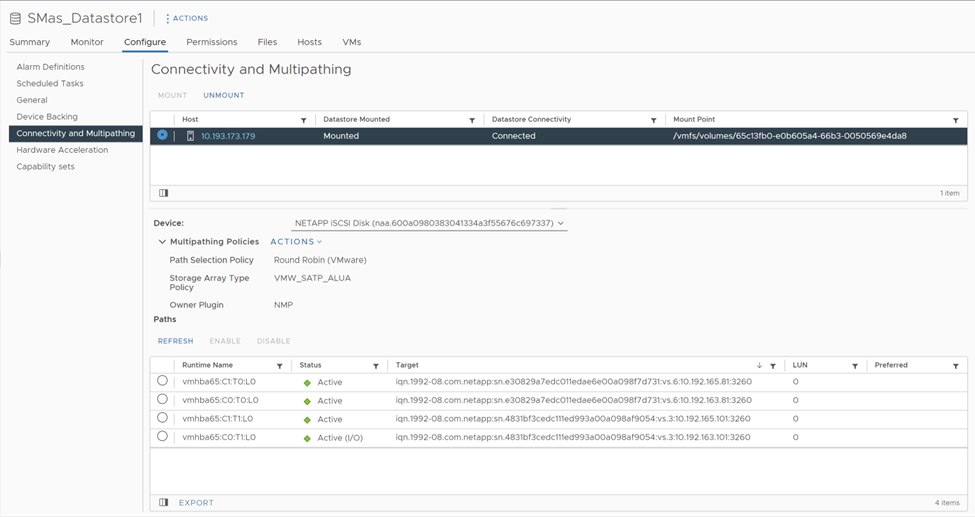Click sort arrow in Target column
The height and width of the screenshot is (517, 975).
coord(759,365)
